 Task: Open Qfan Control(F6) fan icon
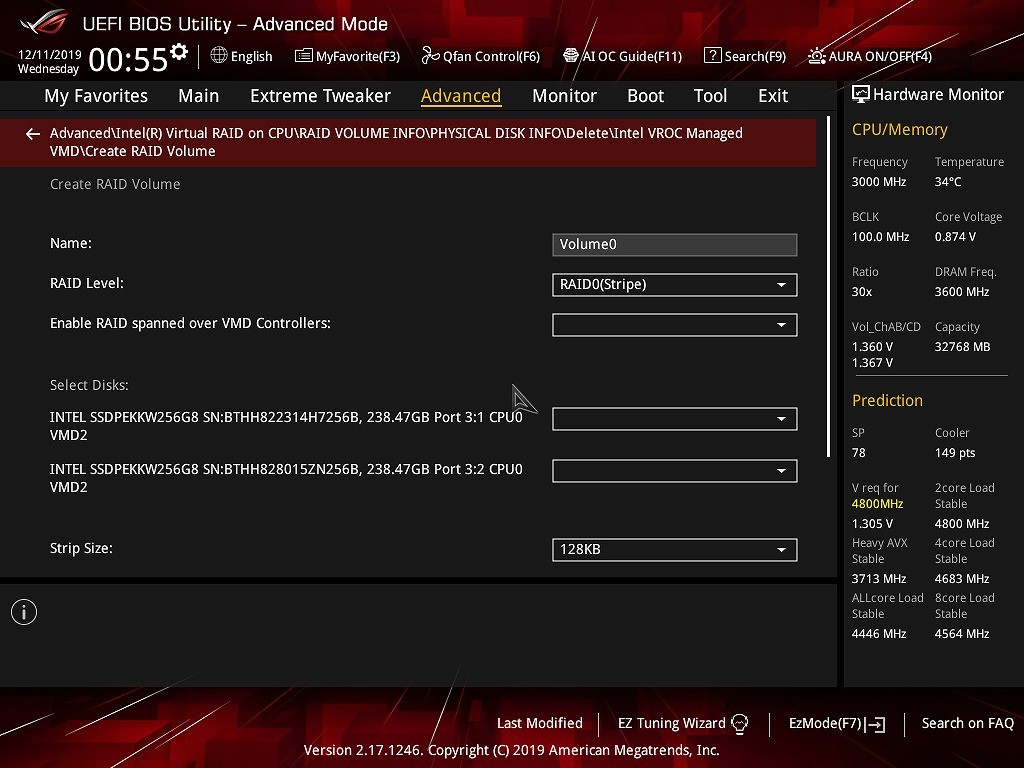coord(430,56)
